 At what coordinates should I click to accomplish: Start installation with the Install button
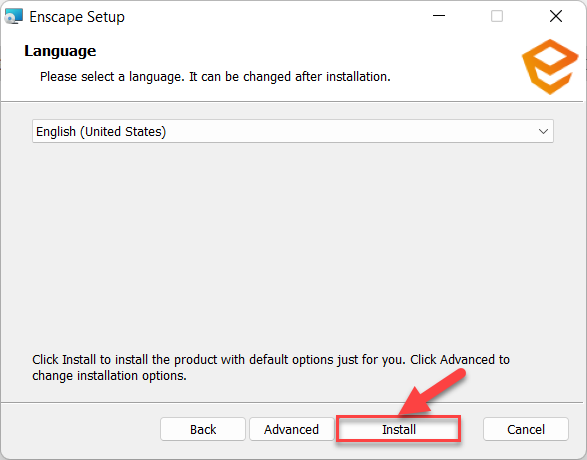pyautogui.click(x=399, y=429)
